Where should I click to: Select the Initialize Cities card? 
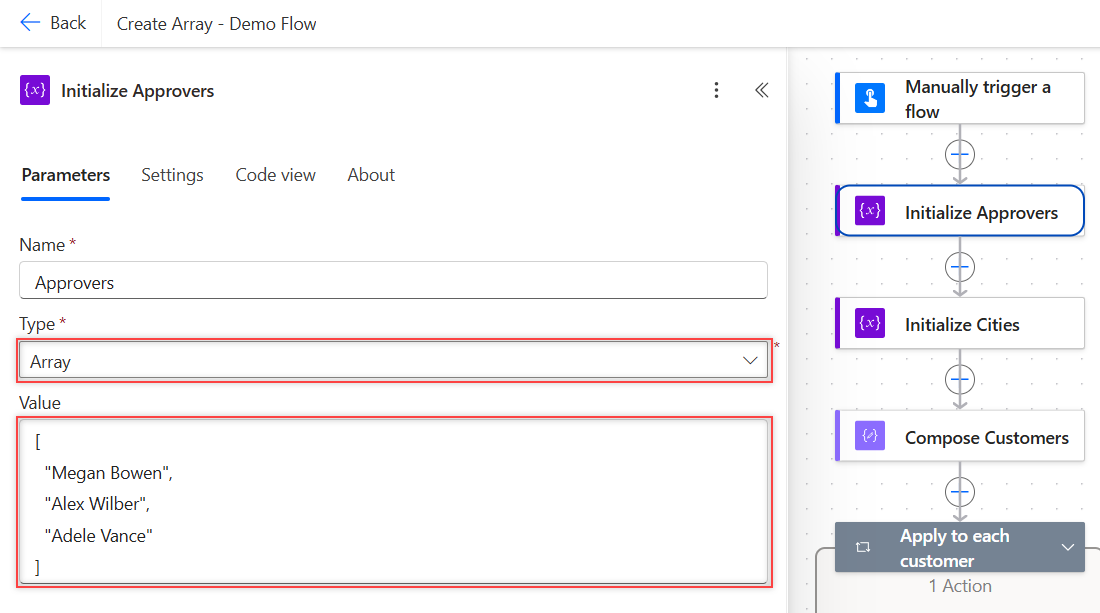[x=960, y=323]
